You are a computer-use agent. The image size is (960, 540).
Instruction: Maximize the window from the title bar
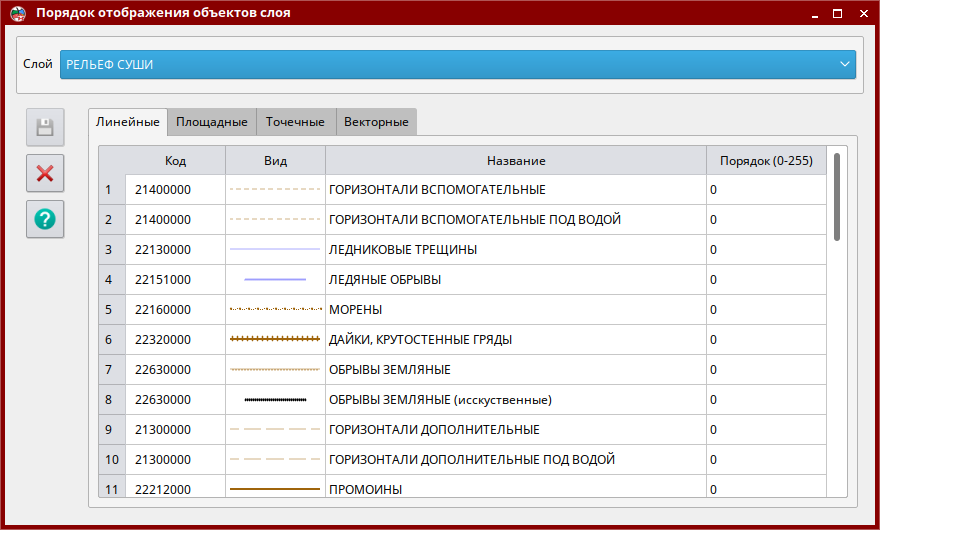[x=837, y=13]
